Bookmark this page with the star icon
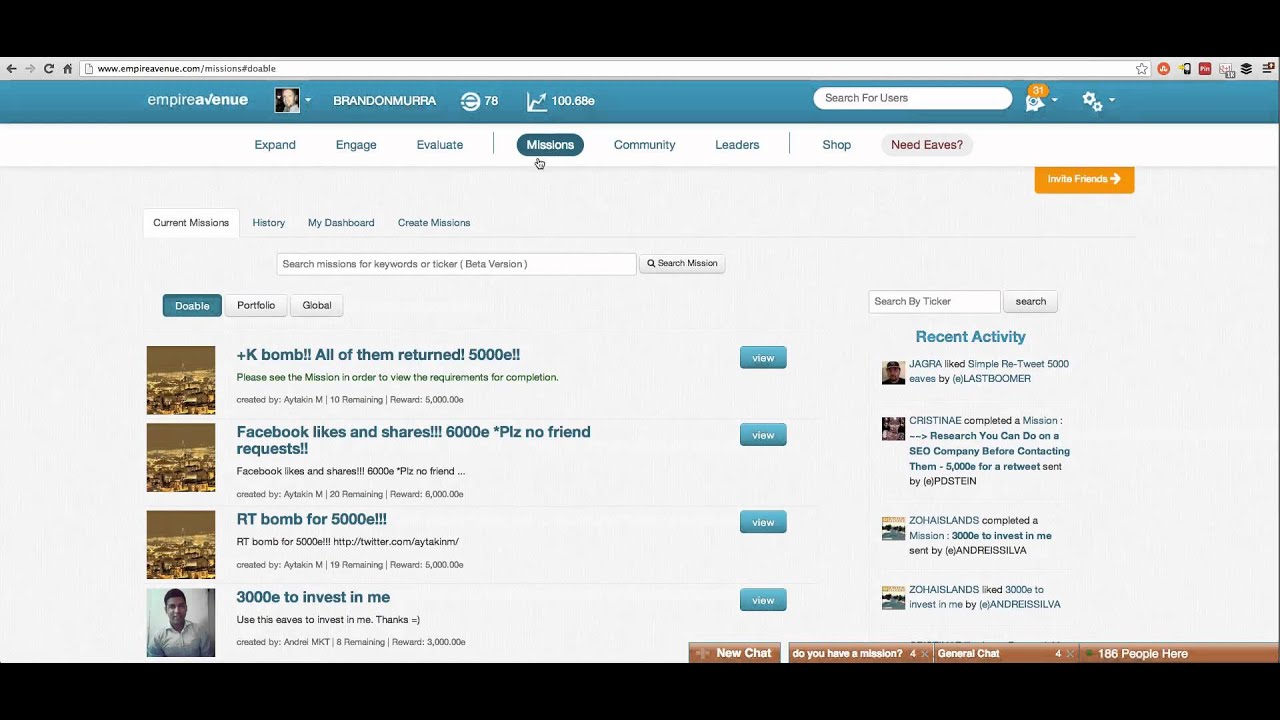The width and height of the screenshot is (1280, 720). point(1141,69)
